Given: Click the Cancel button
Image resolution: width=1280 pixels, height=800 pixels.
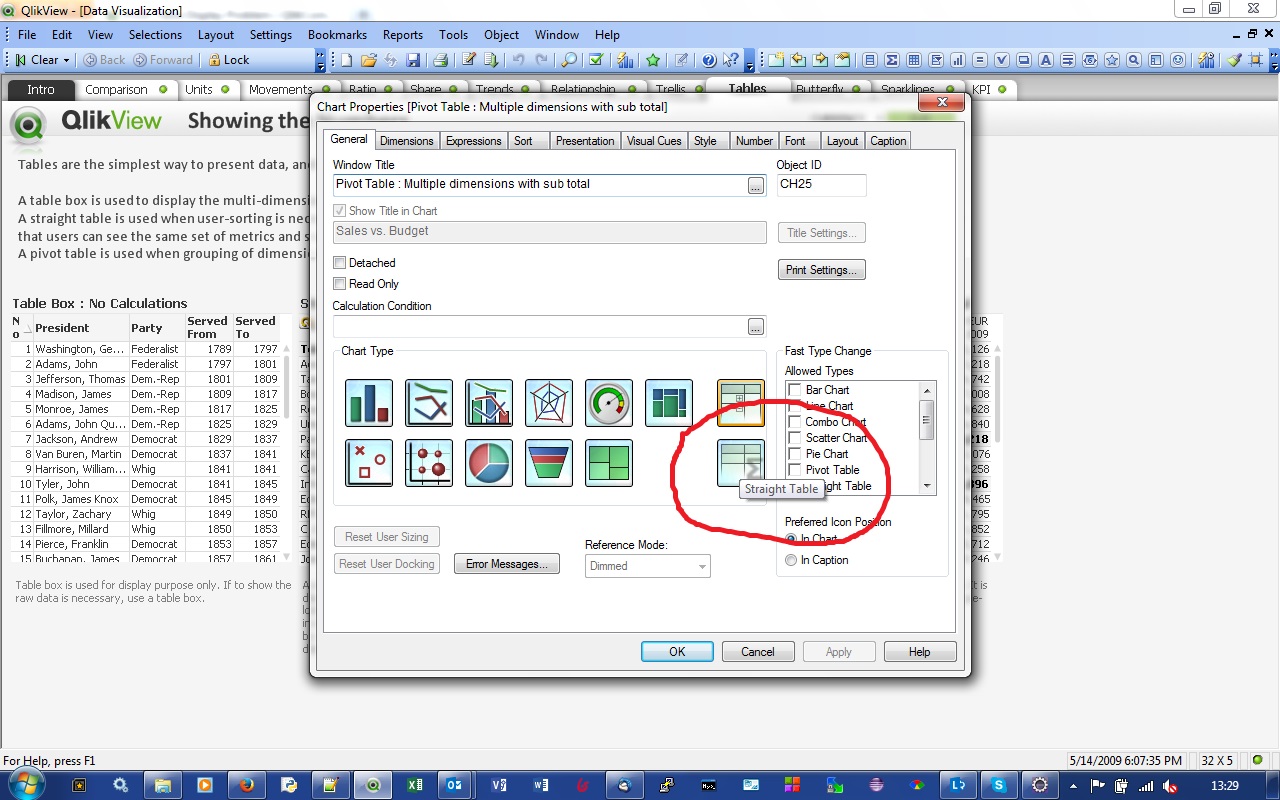Looking at the screenshot, I should 758,652.
